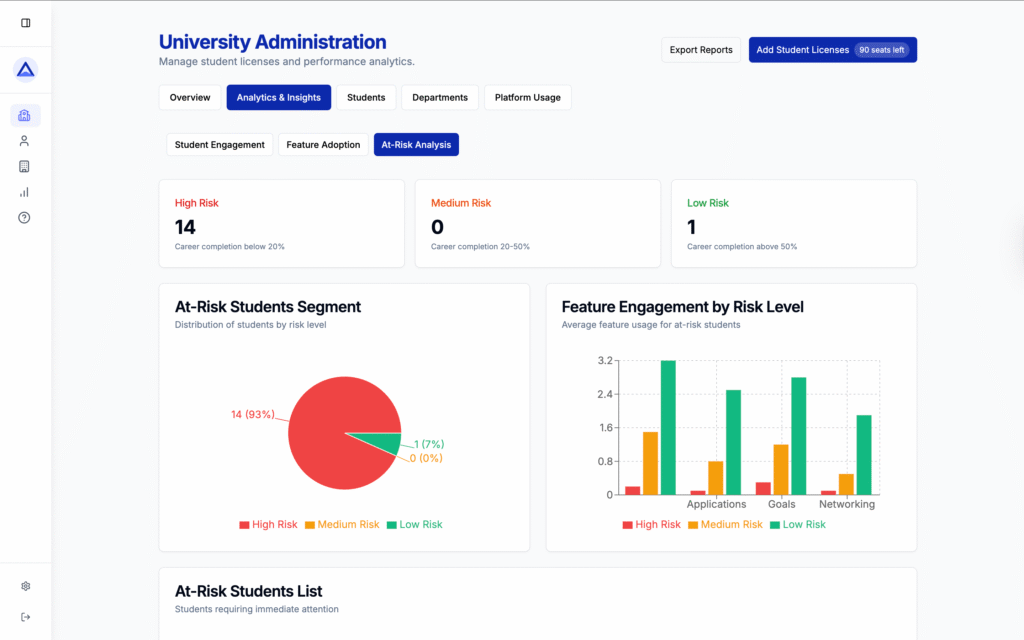Click the app logo triangle icon
Viewport: 1024px width, 640px height.
point(25,70)
